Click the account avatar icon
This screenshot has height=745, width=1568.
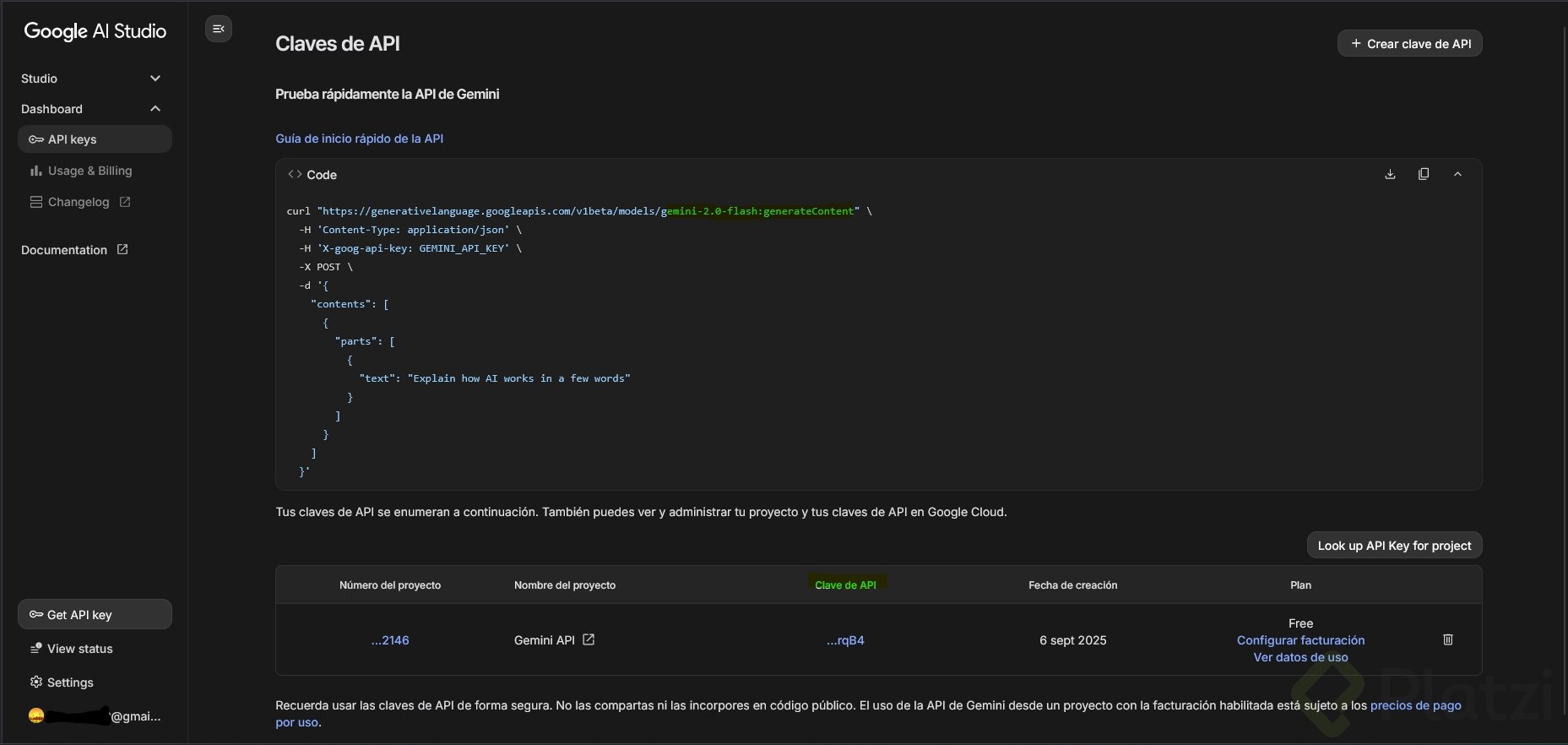pos(36,715)
